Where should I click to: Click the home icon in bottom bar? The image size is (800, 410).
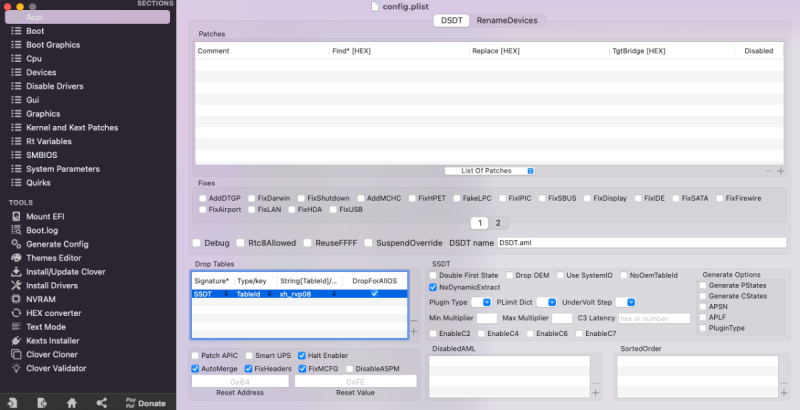tap(71, 402)
